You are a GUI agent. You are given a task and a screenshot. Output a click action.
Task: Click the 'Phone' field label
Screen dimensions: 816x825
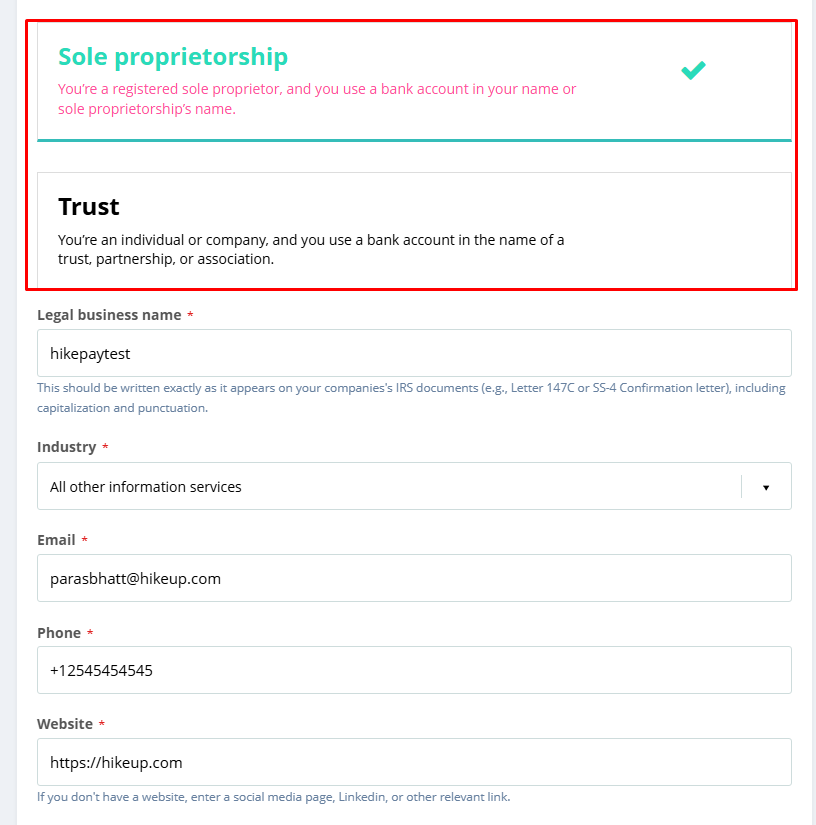[59, 633]
